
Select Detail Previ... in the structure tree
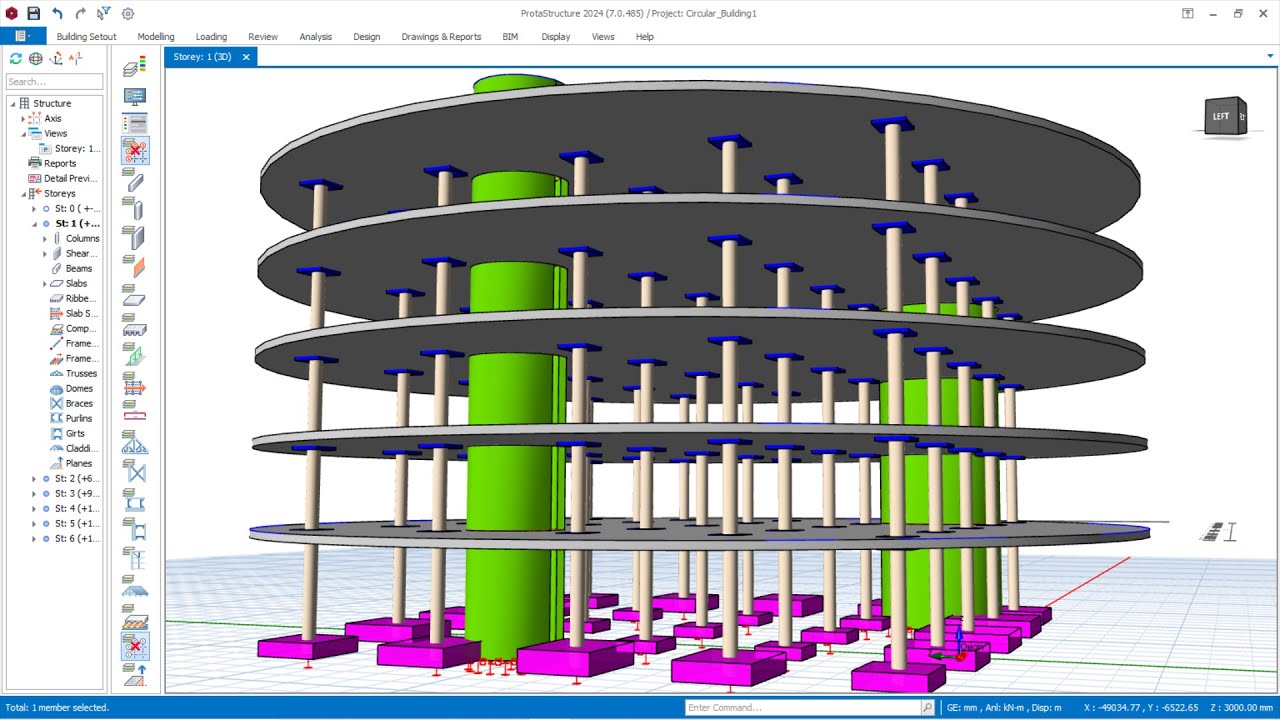point(70,179)
